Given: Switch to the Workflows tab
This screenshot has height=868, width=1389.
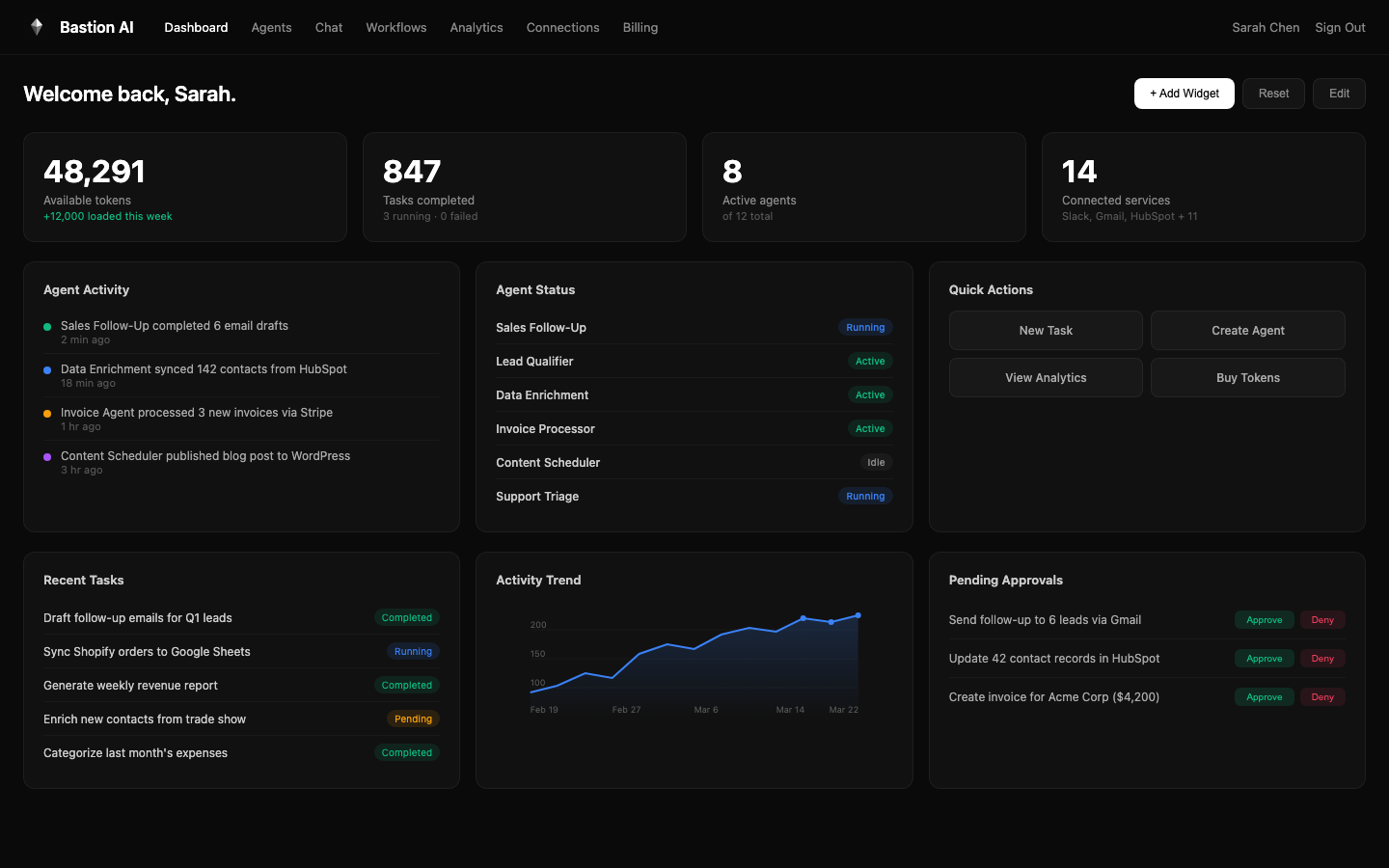Looking at the screenshot, I should click(x=395, y=27).
